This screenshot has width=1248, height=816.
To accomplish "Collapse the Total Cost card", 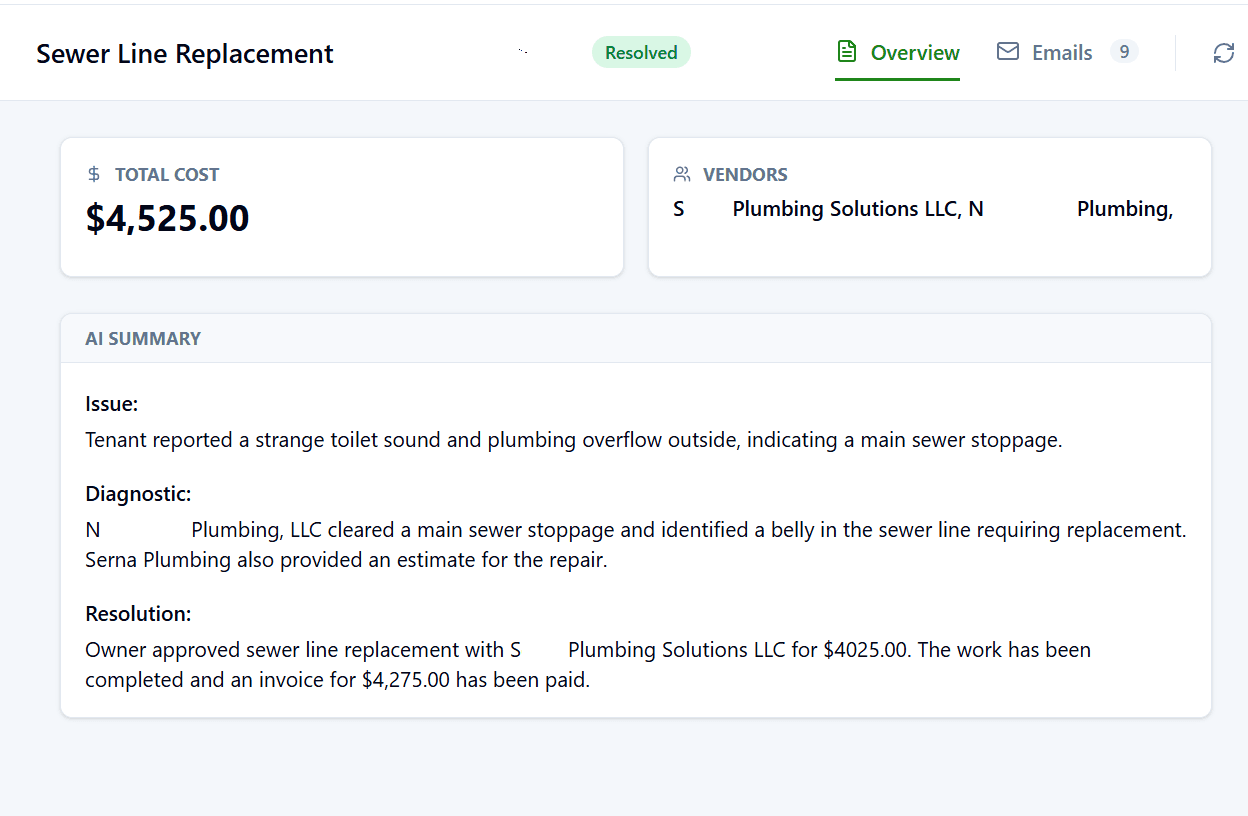I will click(x=340, y=207).
